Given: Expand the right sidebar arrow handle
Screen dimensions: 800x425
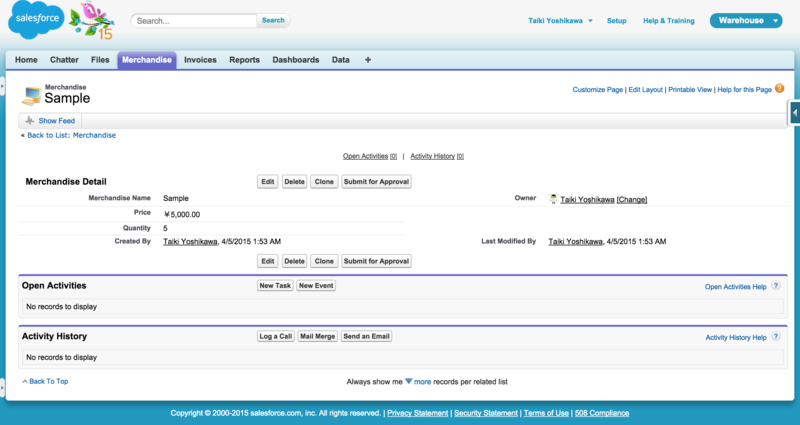Looking at the screenshot, I should point(794,113).
